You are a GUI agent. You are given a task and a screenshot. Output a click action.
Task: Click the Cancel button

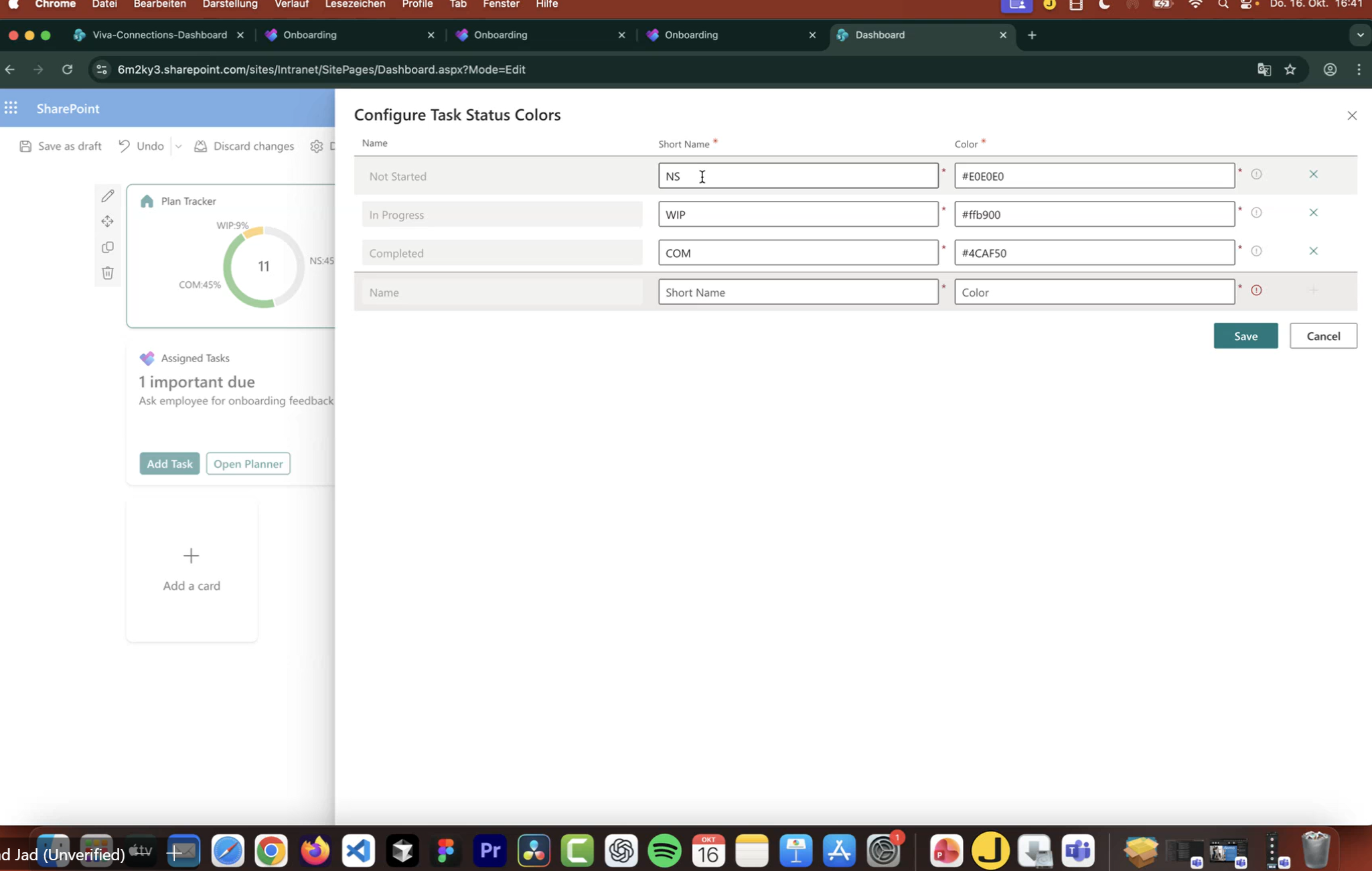1322,336
